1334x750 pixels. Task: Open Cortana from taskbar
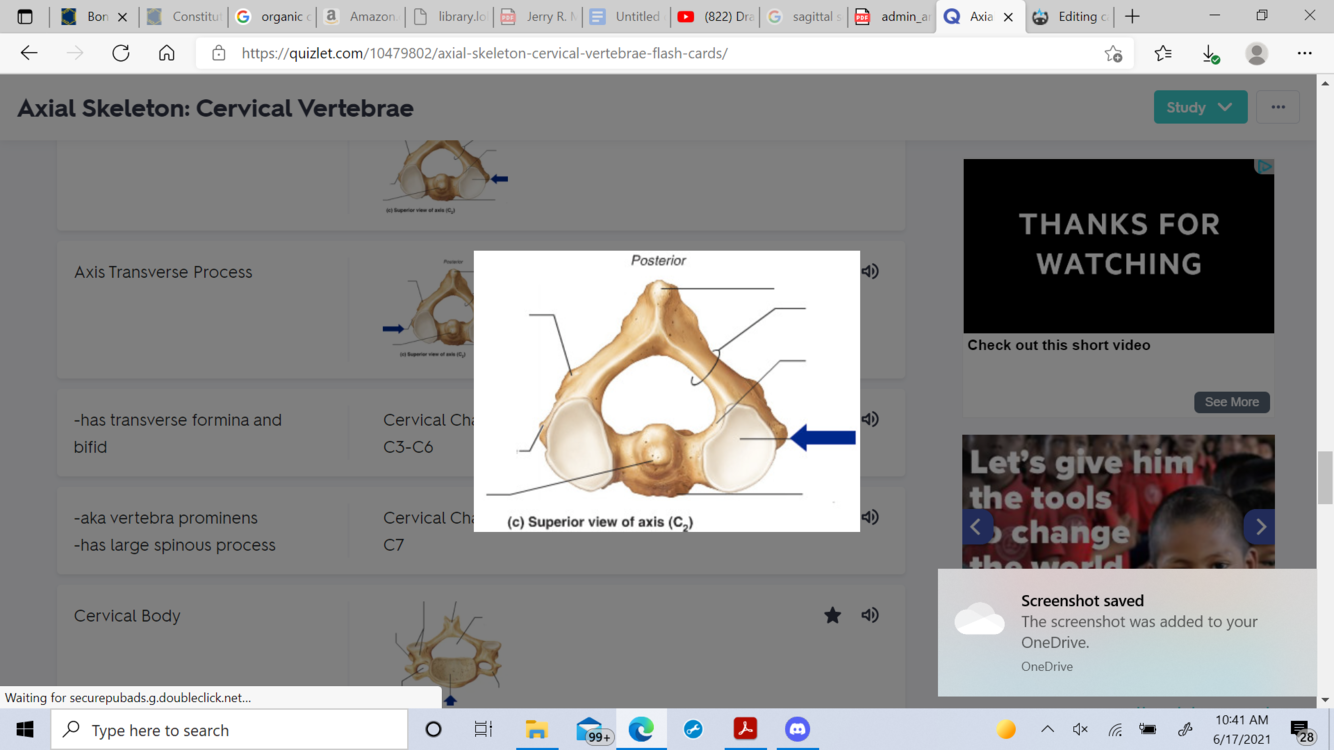[x=433, y=730]
